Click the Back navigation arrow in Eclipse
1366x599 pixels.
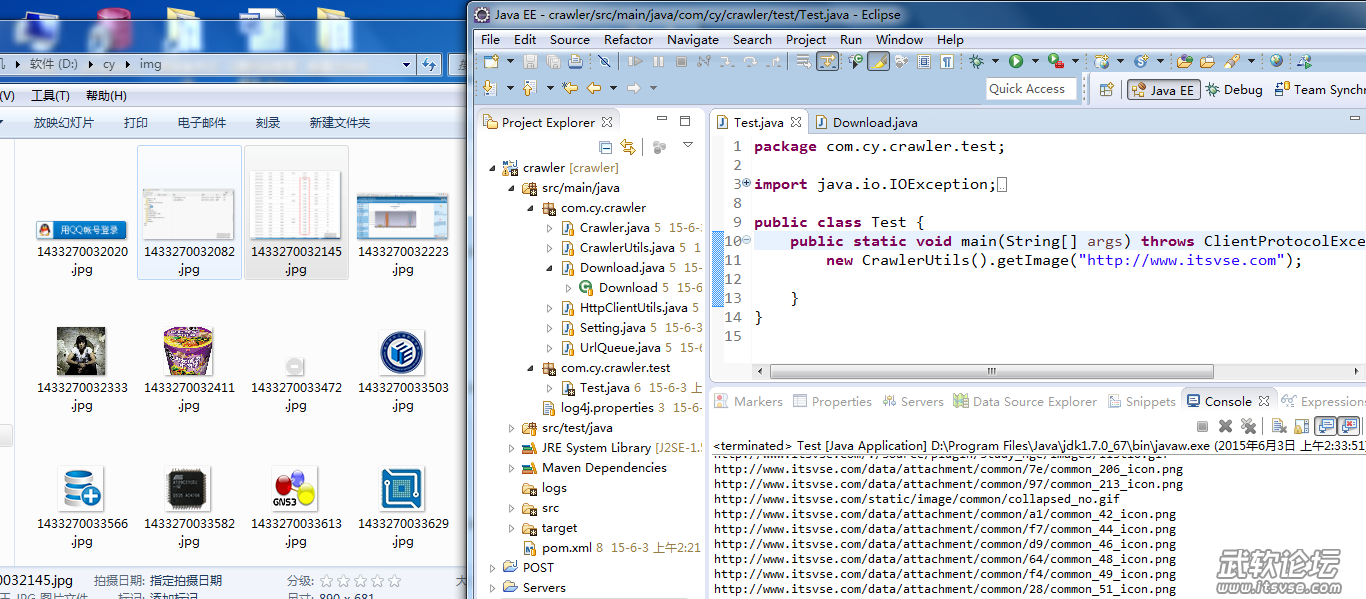594,88
